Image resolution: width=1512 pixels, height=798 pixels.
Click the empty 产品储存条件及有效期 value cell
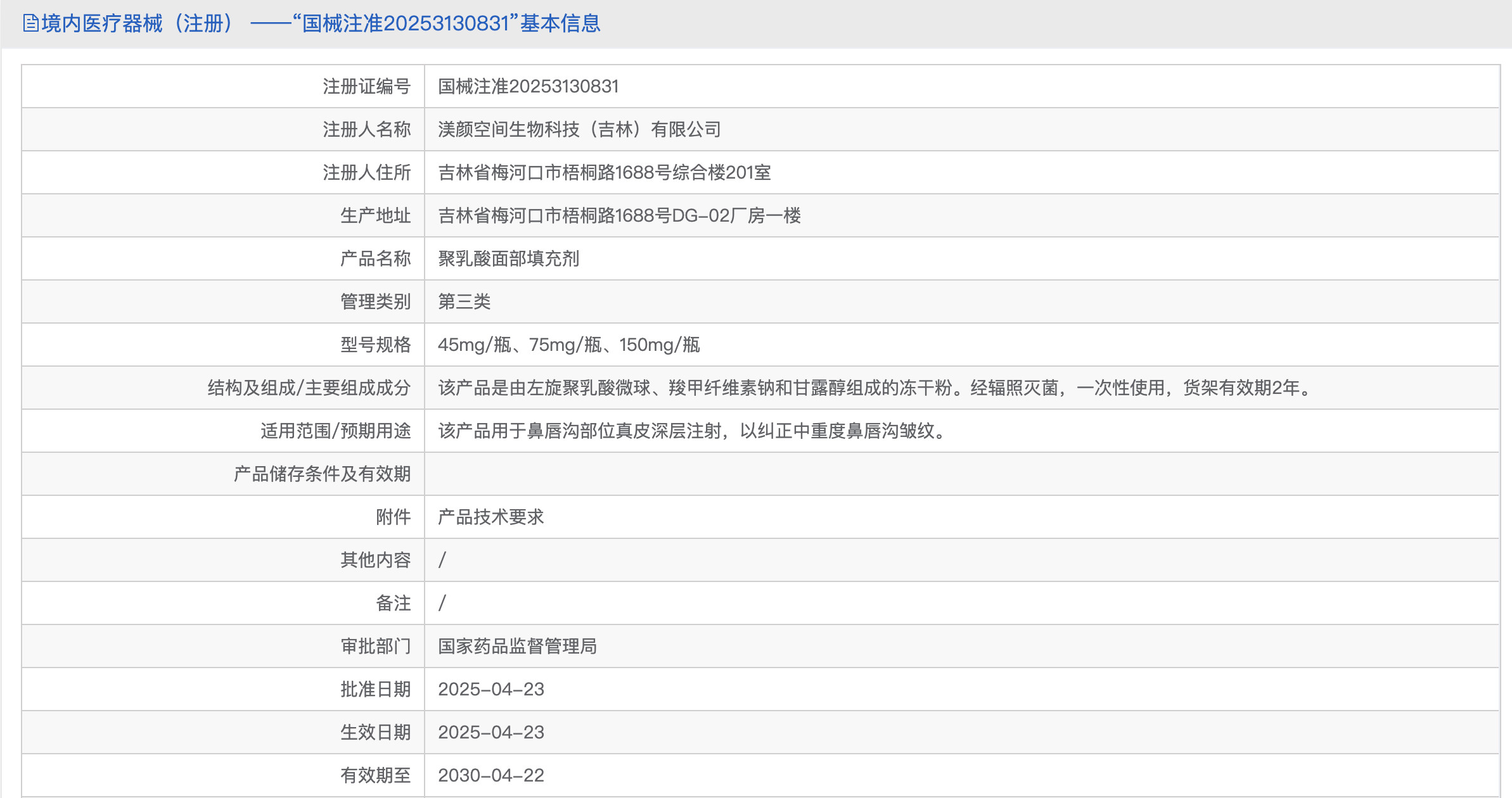[x=961, y=474]
